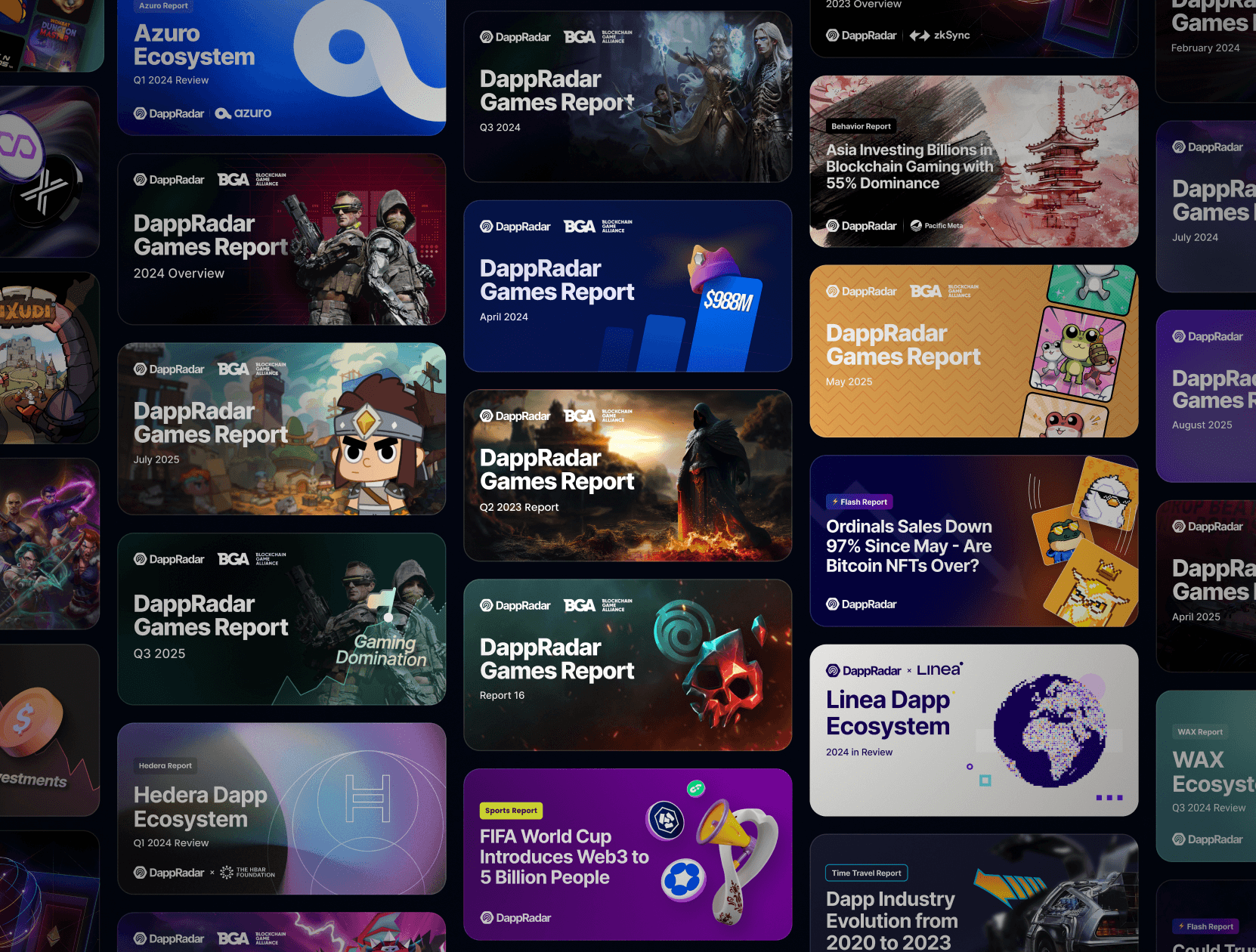Click the Linea logo
The width and height of the screenshot is (1256, 952).
tap(939, 669)
